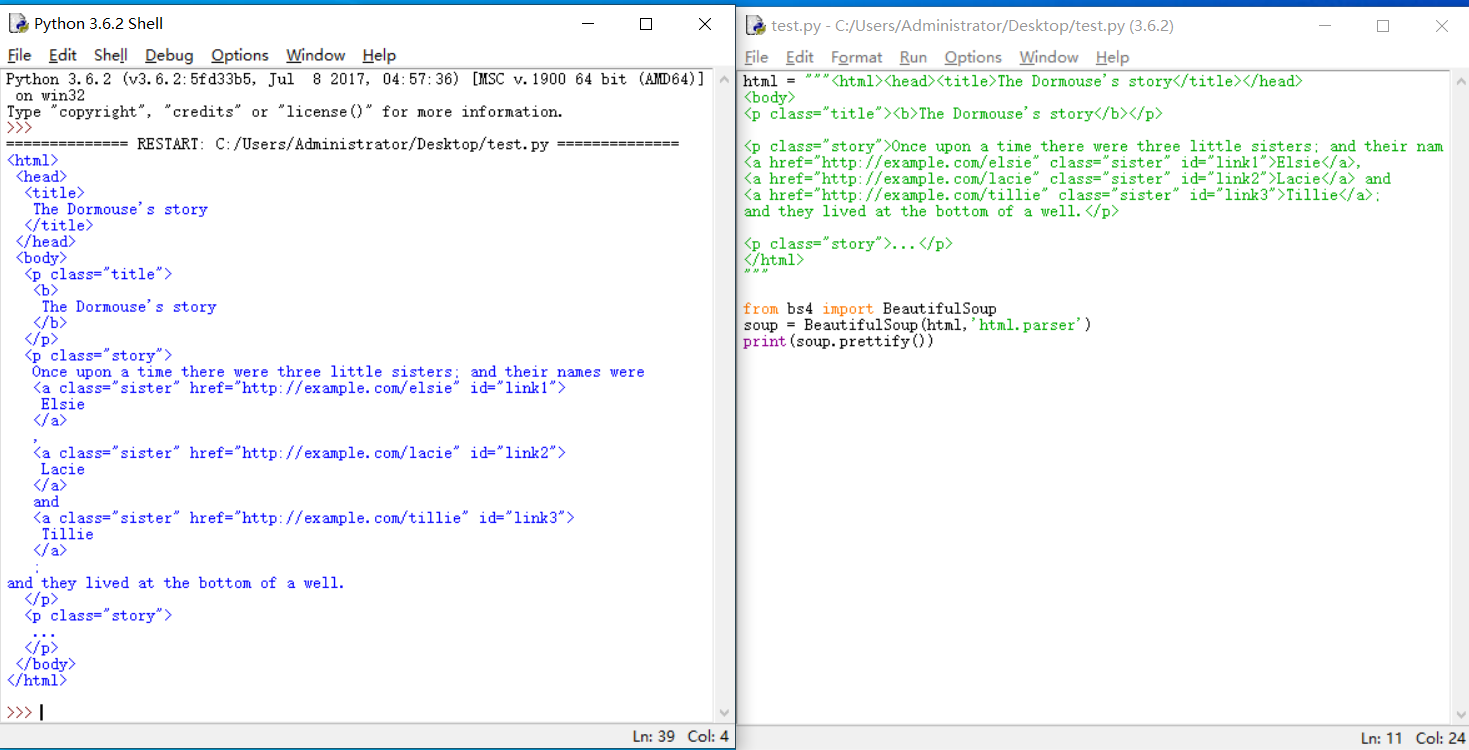This screenshot has width=1469, height=750.
Task: Click 'Once upon a time' line in shell
Action: 338,372
